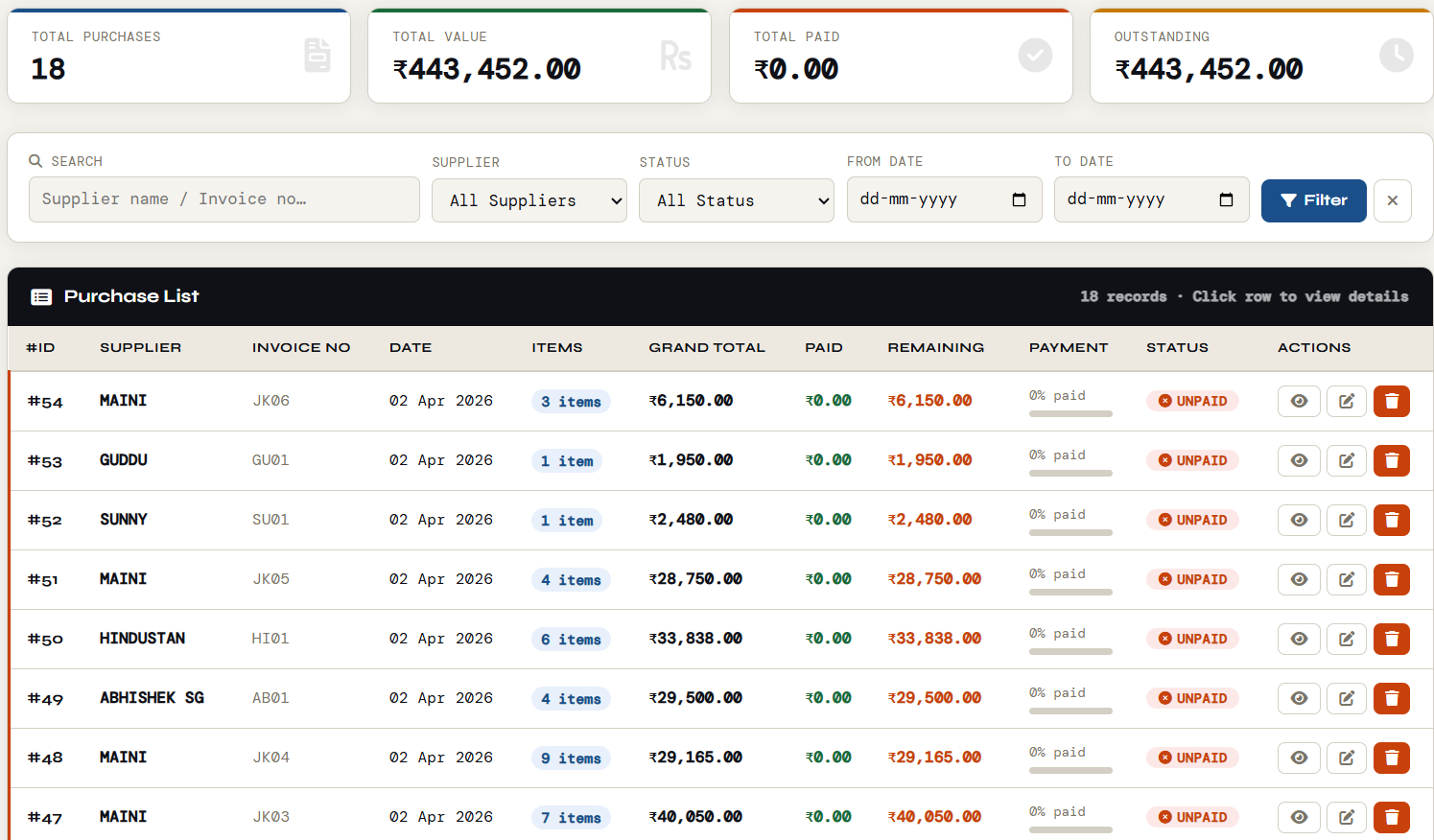Clear filters with the X button

click(1392, 200)
